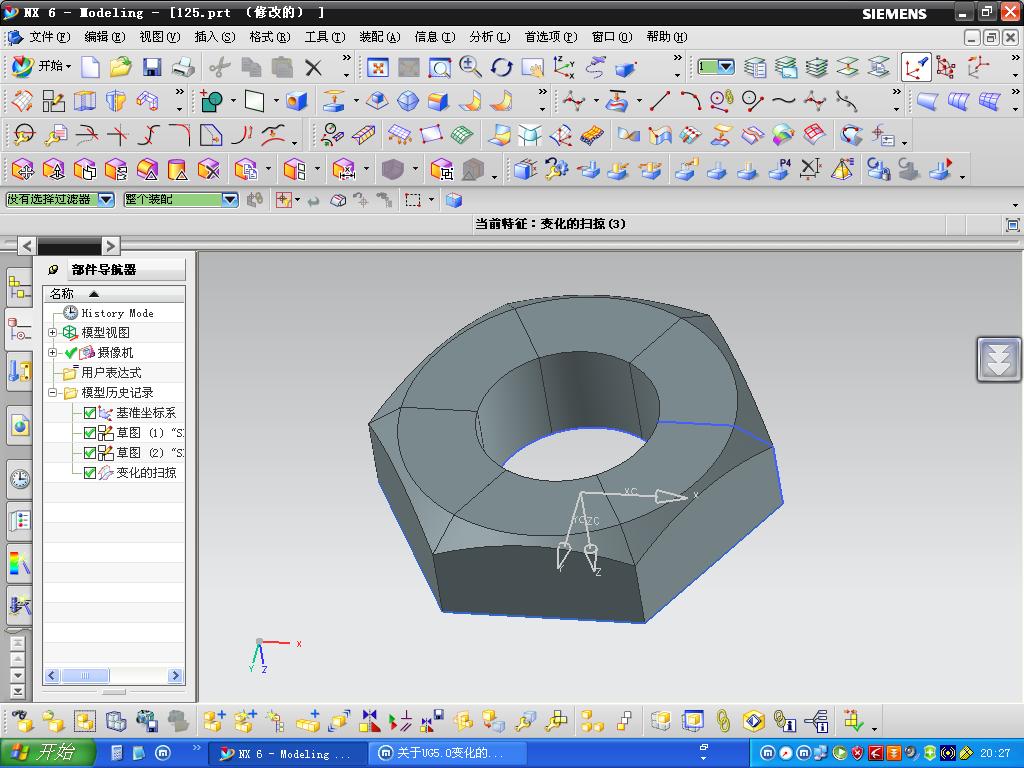
Task: Expand the 模型视图 tree node
Action: 52,332
